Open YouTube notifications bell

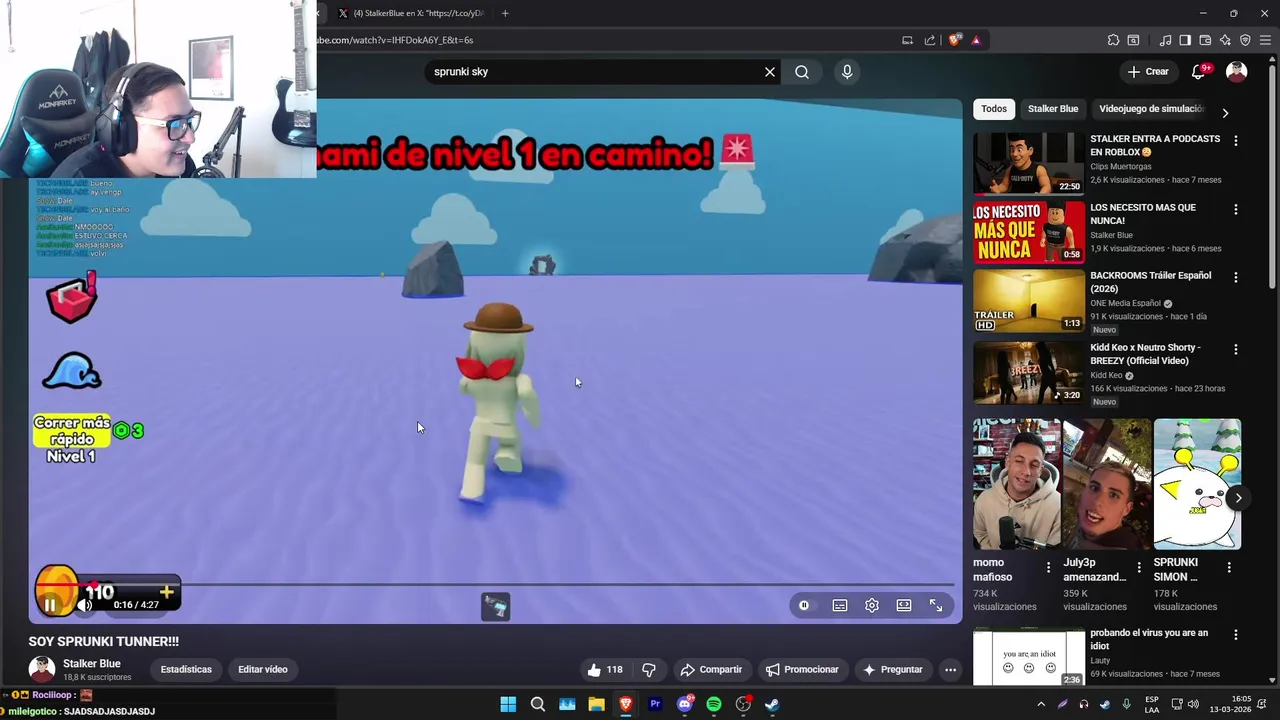coord(1198,72)
